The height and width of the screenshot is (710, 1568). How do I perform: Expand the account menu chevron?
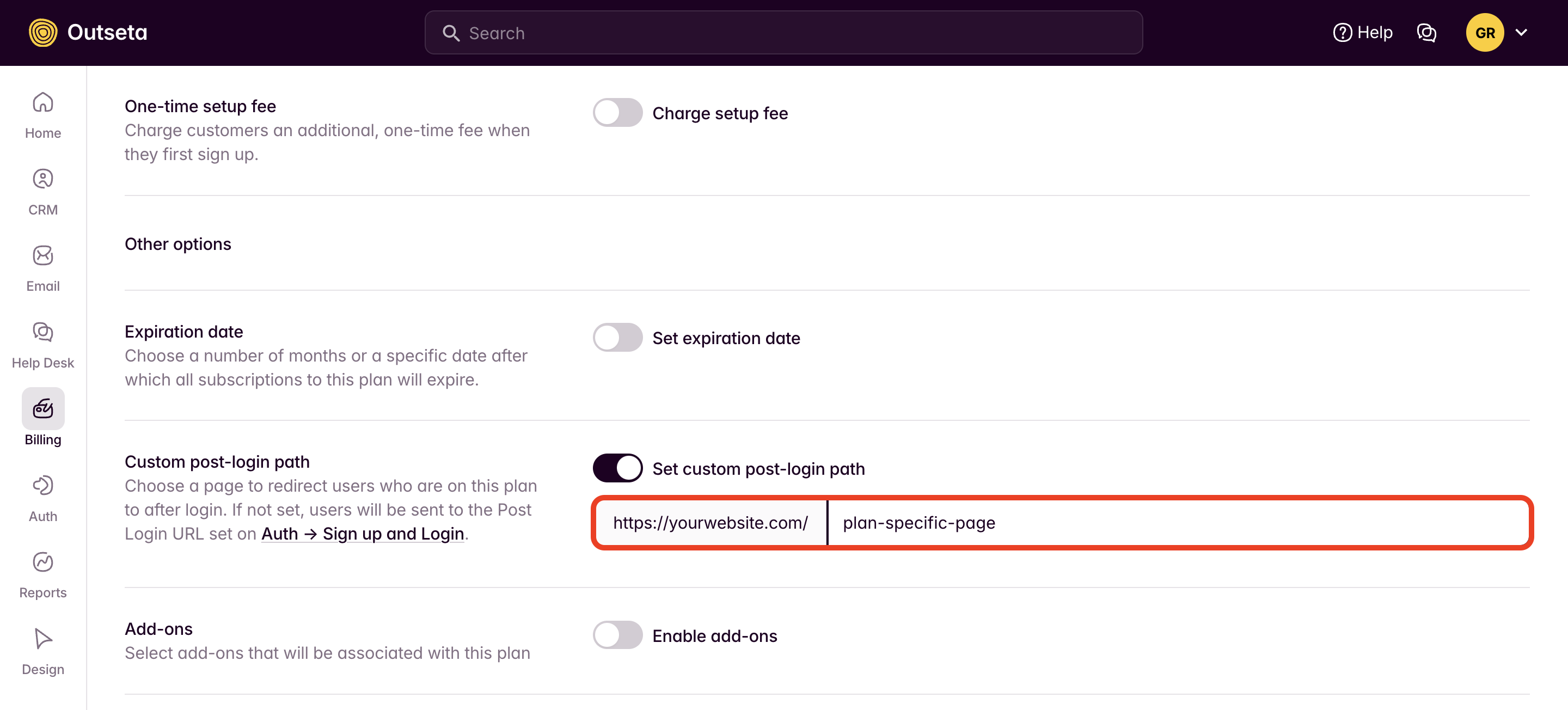pos(1521,33)
